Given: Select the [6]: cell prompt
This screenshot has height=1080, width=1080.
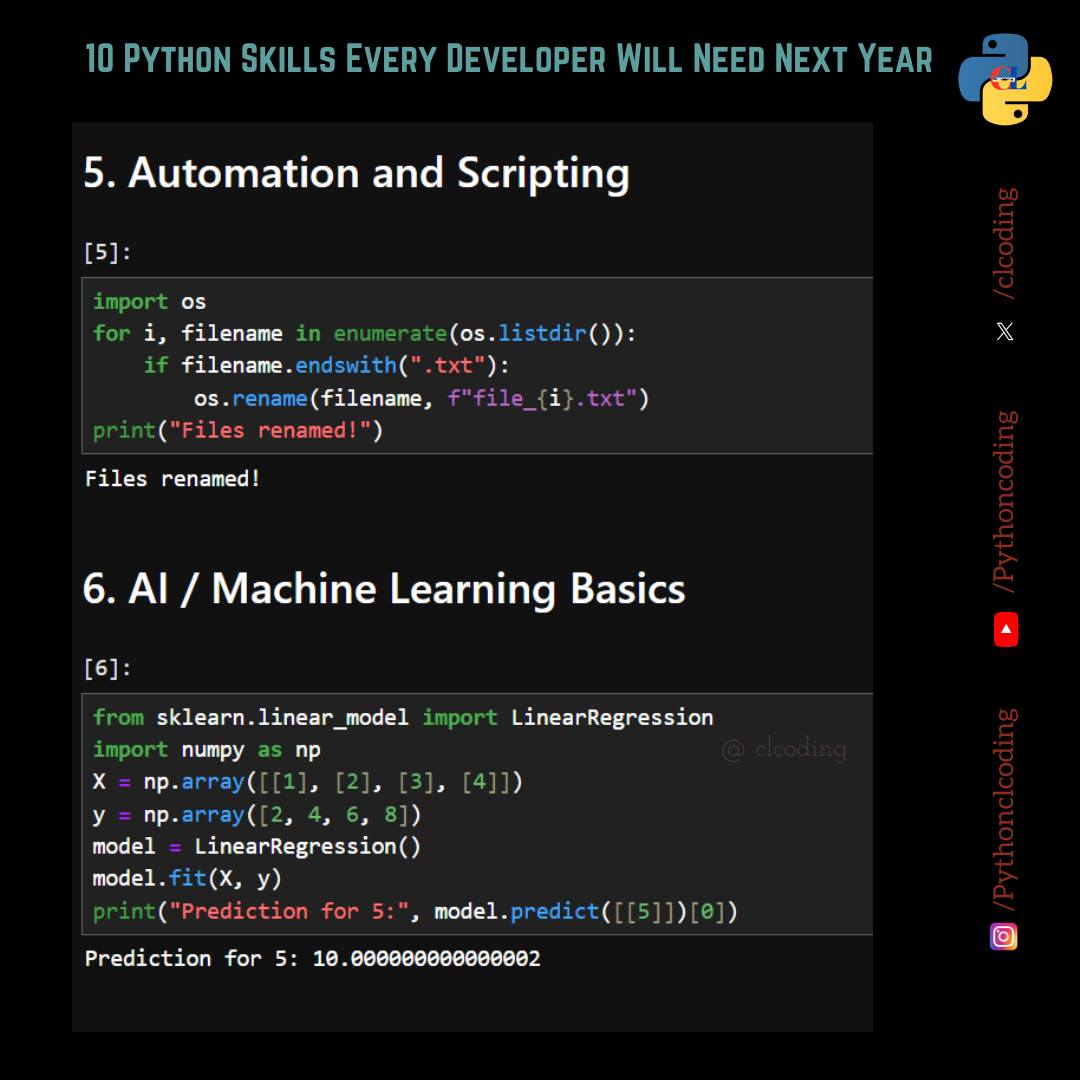Looking at the screenshot, I should pos(107,667).
